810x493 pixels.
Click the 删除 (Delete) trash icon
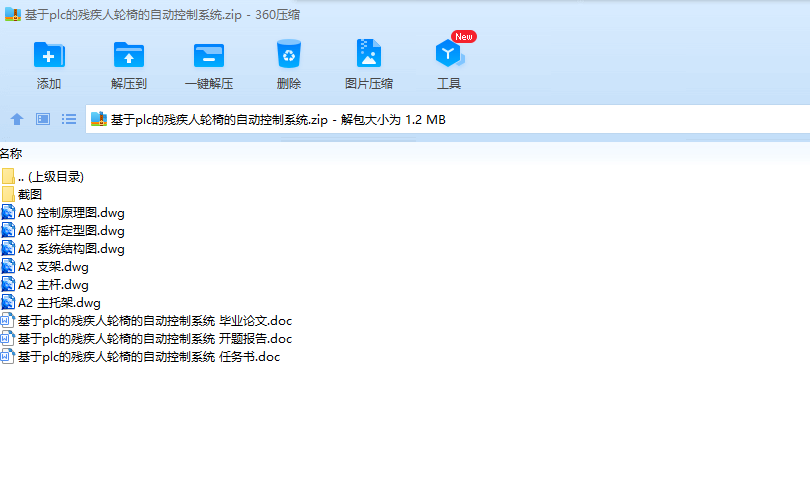pos(289,54)
